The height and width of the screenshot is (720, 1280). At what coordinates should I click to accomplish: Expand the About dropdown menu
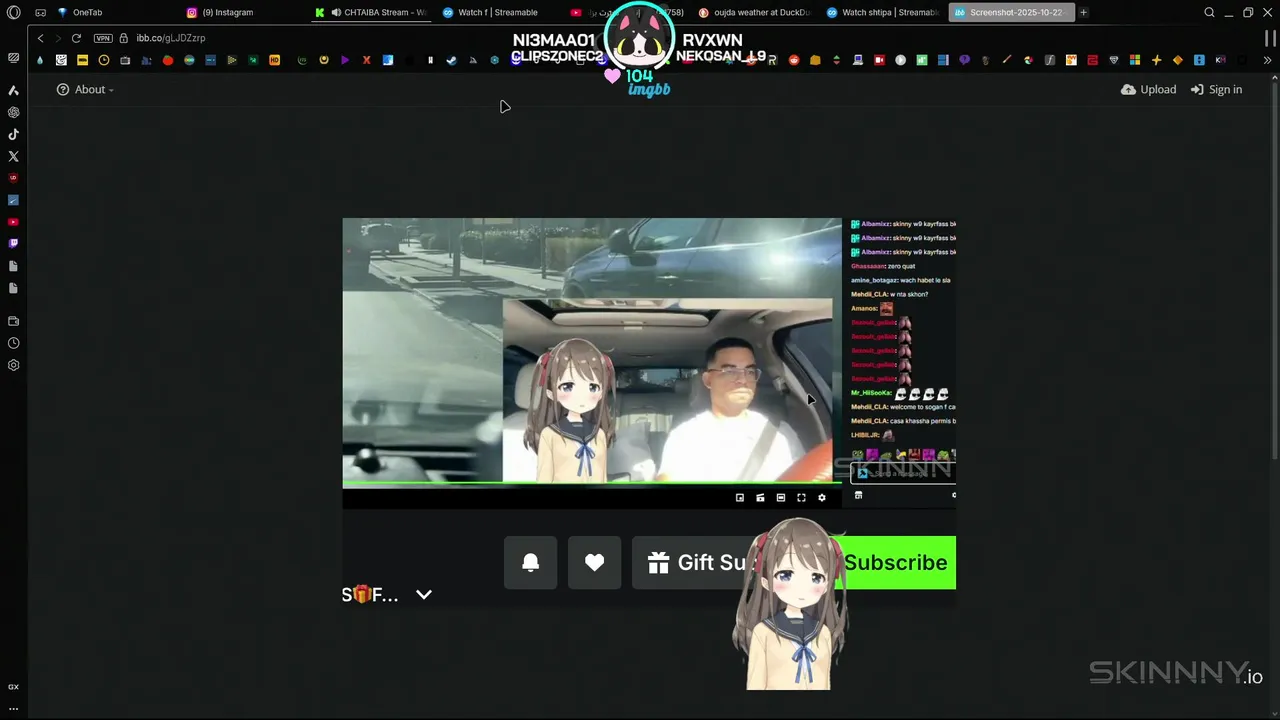point(85,89)
